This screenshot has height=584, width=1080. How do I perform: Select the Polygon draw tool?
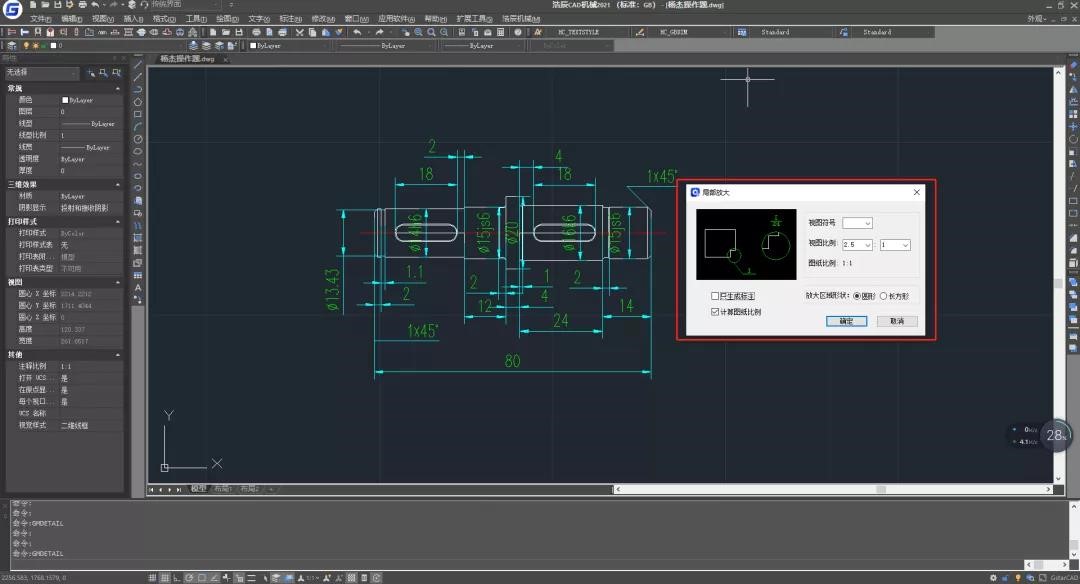pos(138,101)
